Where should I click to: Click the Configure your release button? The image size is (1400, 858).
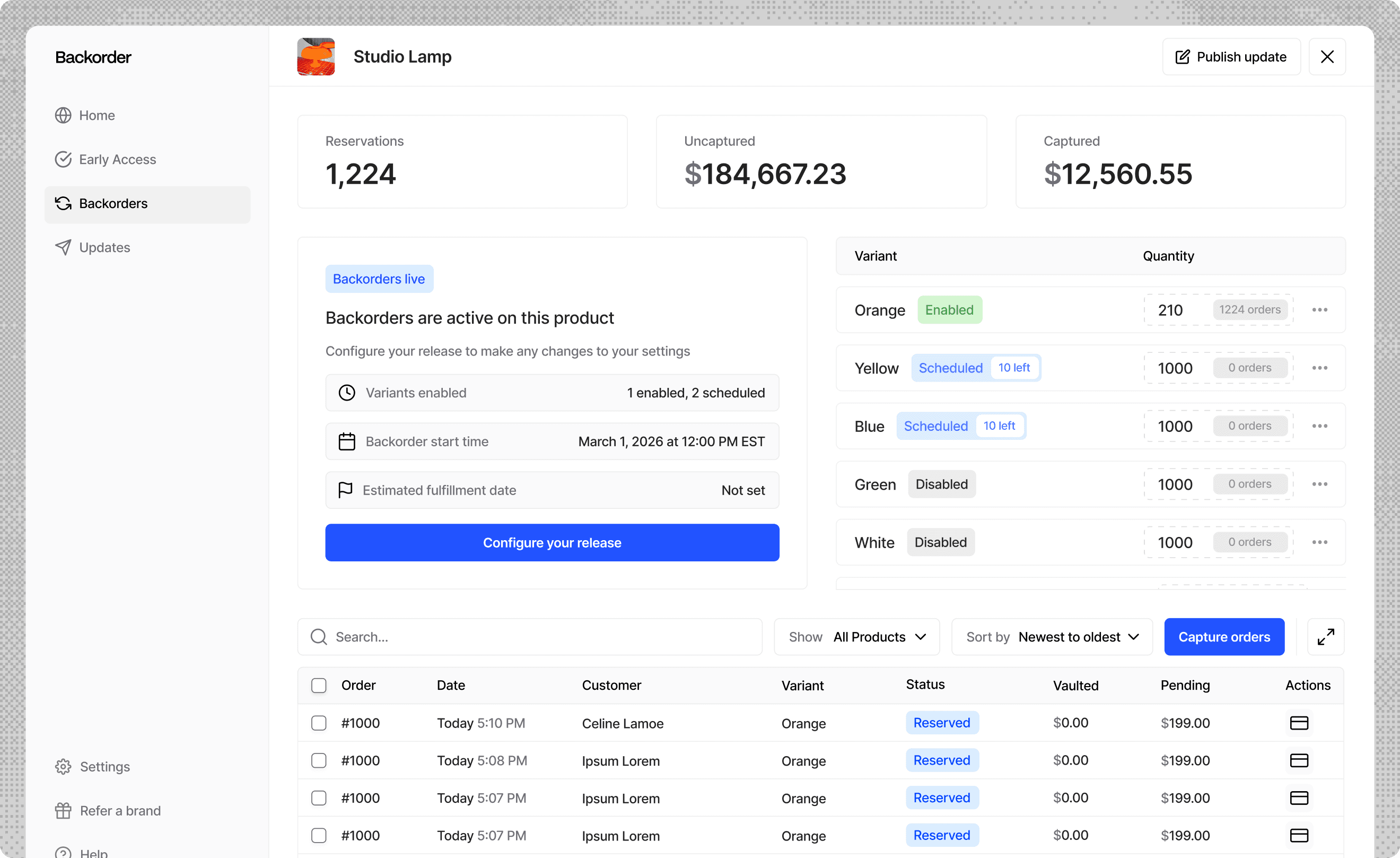(x=552, y=542)
